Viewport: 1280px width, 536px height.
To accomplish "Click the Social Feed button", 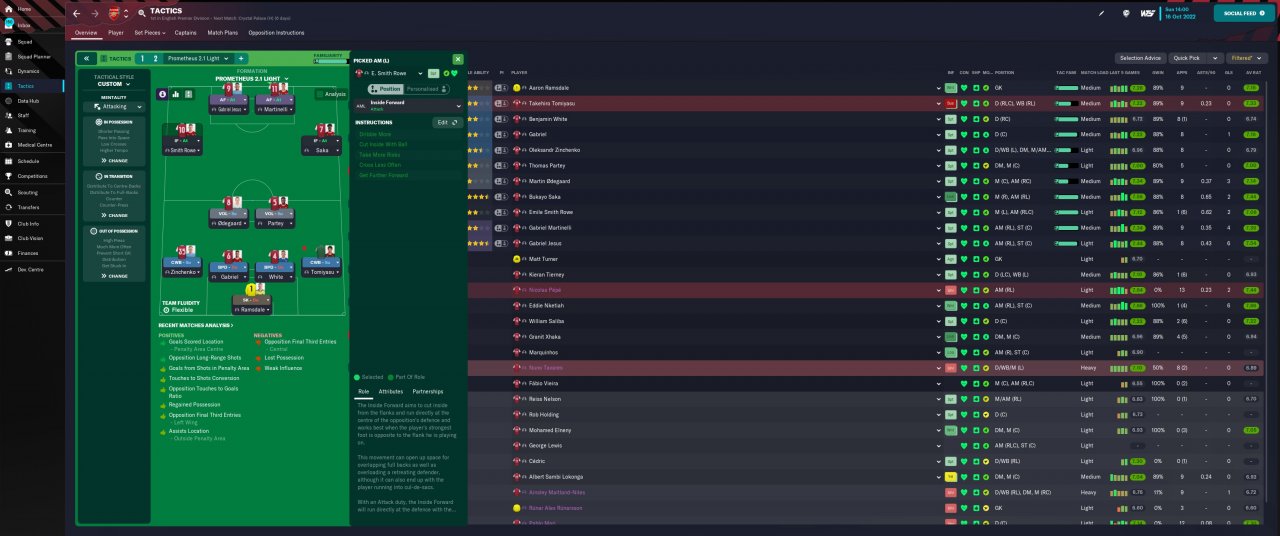I will (x=1244, y=13).
